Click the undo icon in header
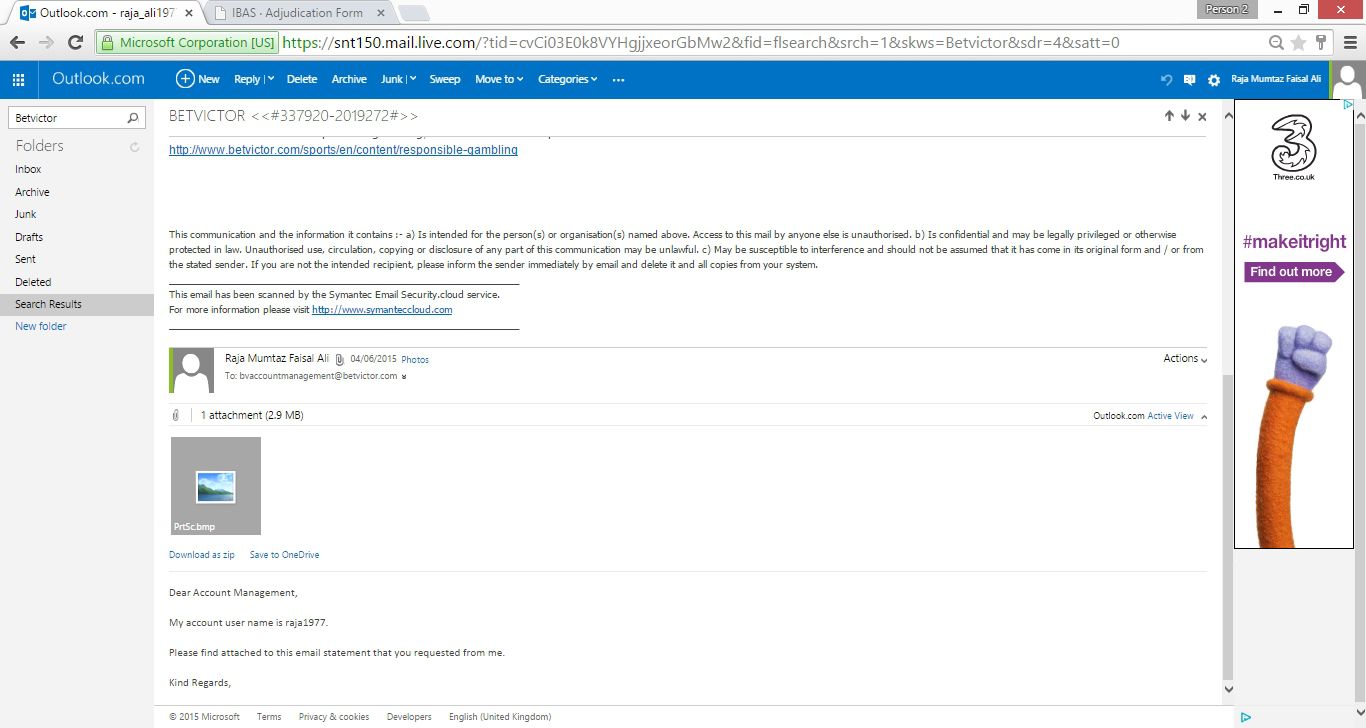This screenshot has width=1366, height=728. tap(1166, 79)
